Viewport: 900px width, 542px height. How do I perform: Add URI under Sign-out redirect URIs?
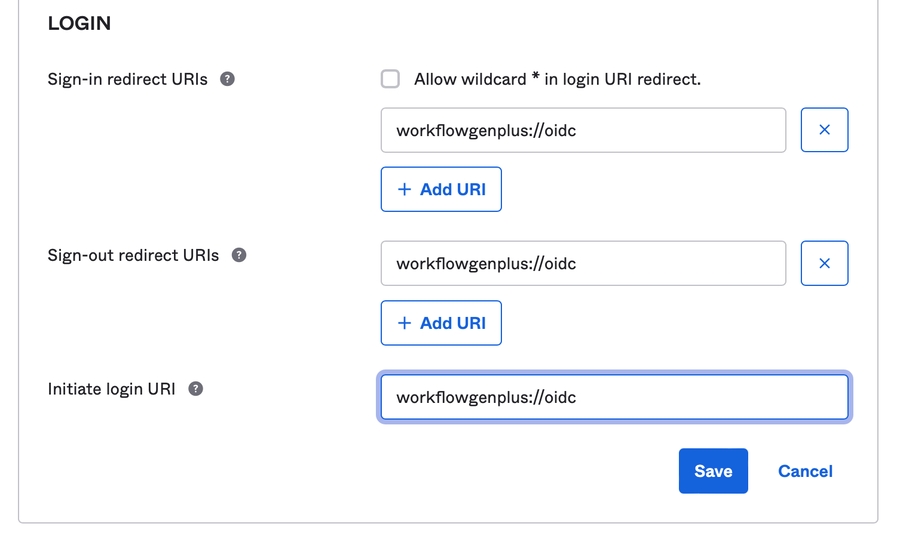coord(441,323)
